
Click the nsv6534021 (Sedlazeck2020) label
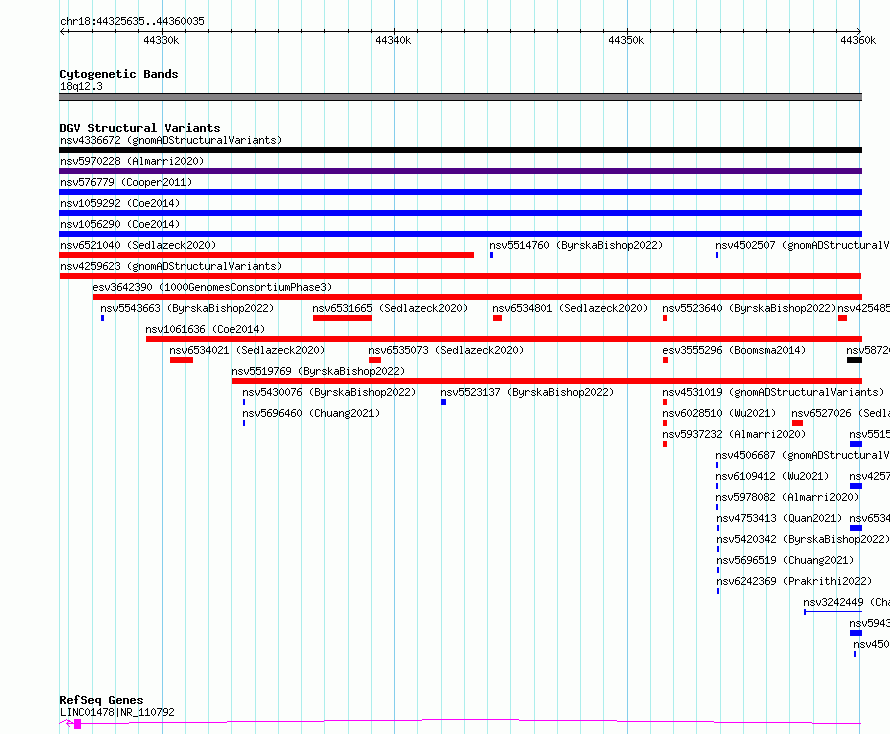coord(247,350)
